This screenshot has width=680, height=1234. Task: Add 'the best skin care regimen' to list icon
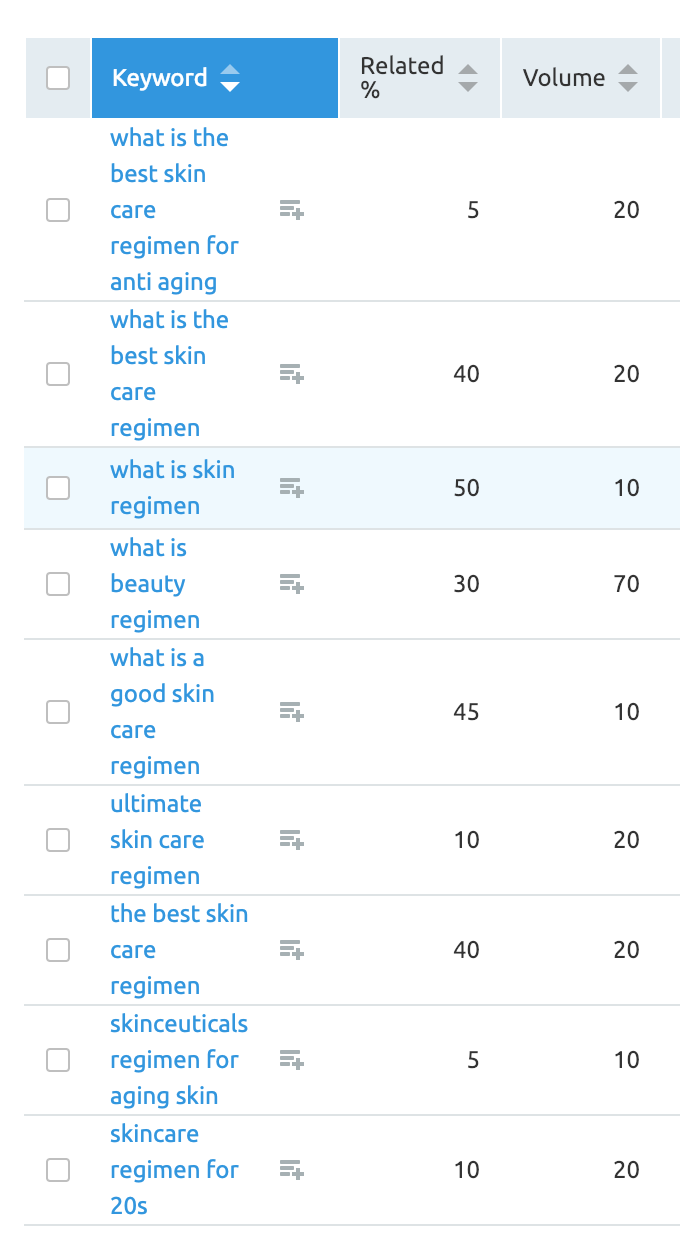click(x=291, y=950)
